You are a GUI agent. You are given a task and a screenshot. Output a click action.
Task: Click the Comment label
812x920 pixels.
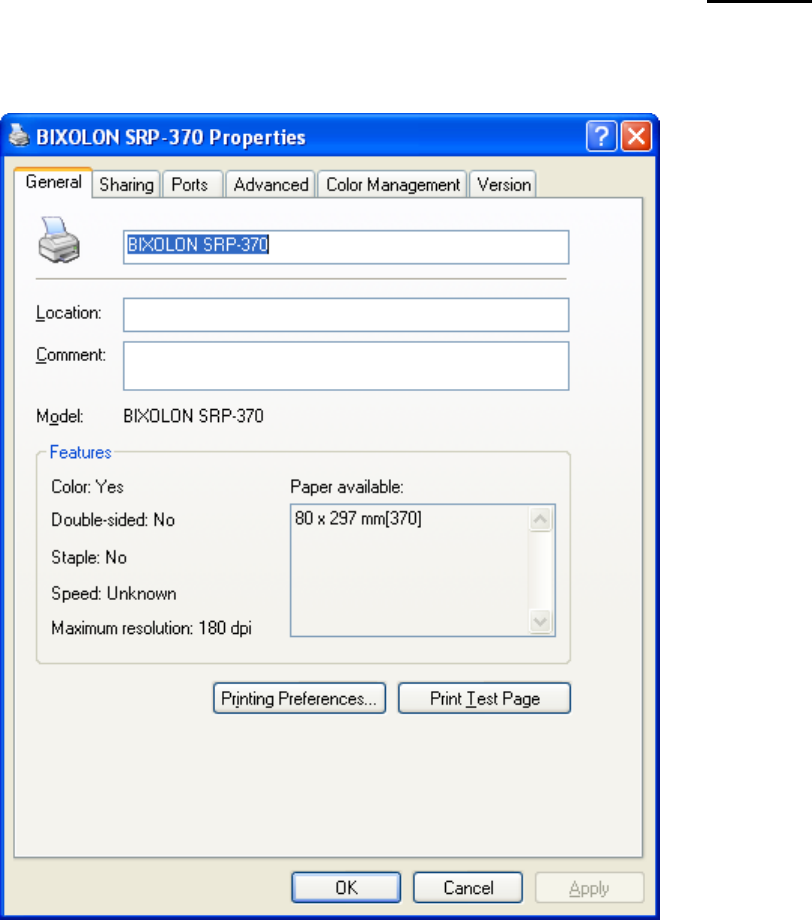pos(71,355)
